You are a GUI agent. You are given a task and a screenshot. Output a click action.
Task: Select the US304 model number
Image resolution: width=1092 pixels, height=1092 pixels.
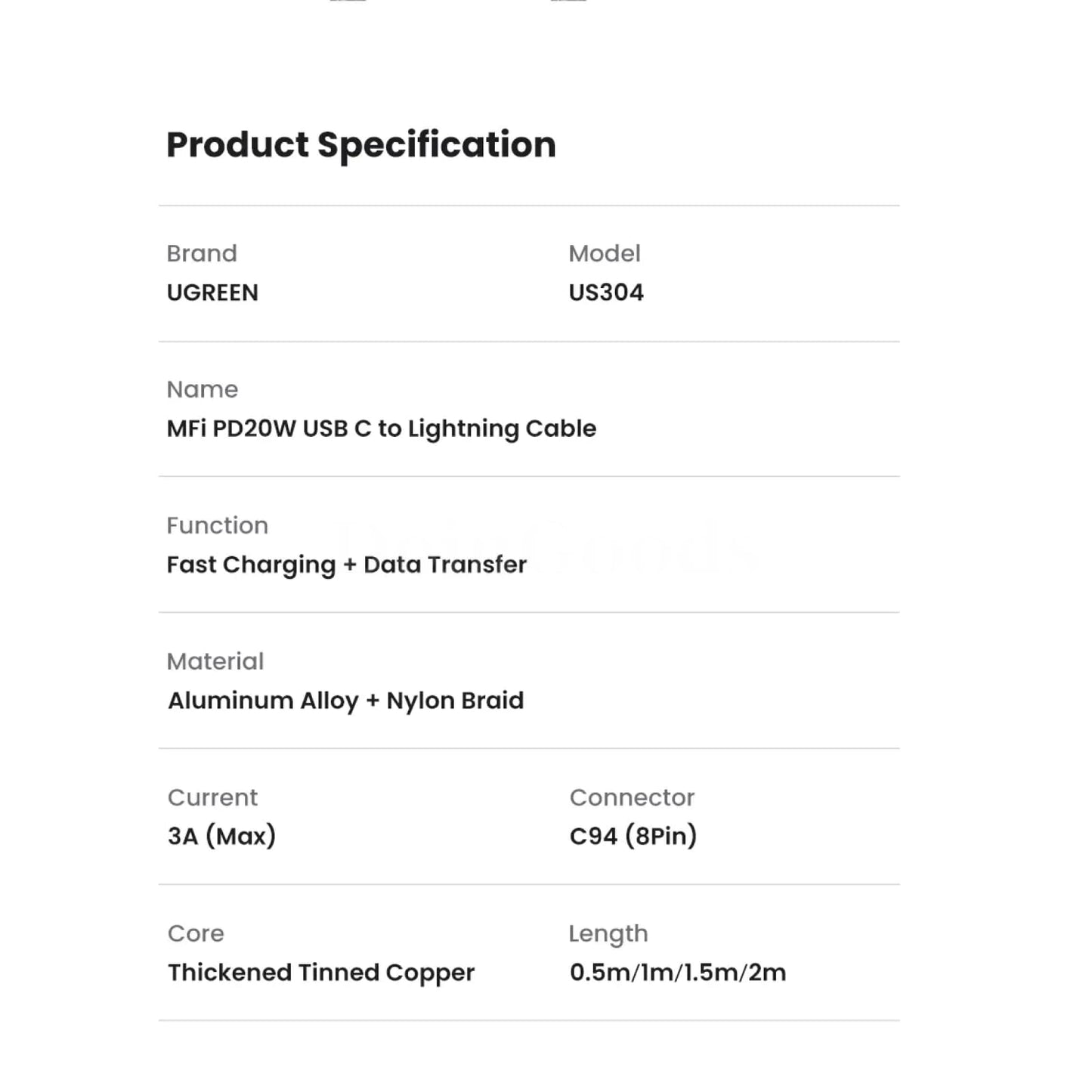pos(606,292)
